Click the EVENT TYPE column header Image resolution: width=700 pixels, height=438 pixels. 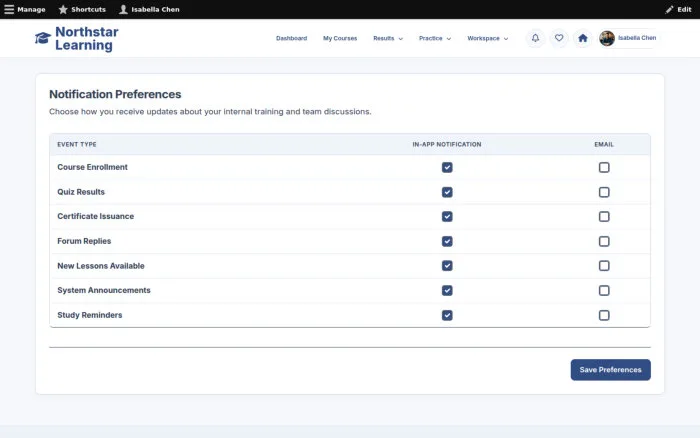point(77,144)
